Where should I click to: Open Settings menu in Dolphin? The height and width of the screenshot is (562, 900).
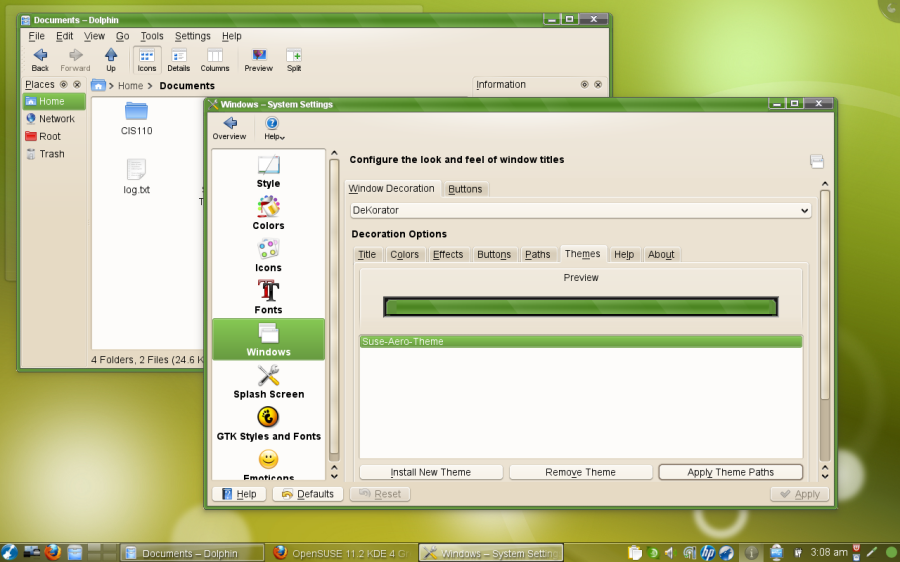192,36
